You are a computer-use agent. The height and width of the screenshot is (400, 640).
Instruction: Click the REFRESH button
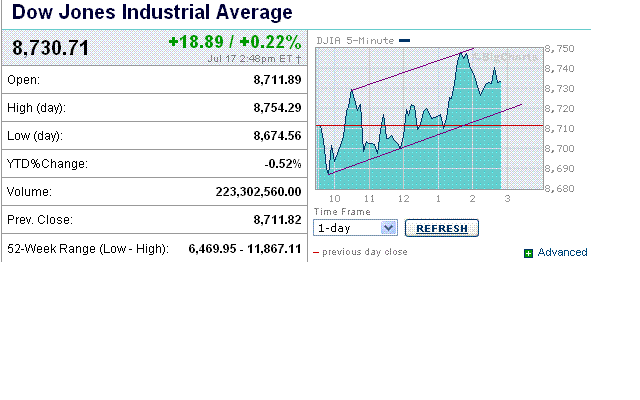[442, 228]
